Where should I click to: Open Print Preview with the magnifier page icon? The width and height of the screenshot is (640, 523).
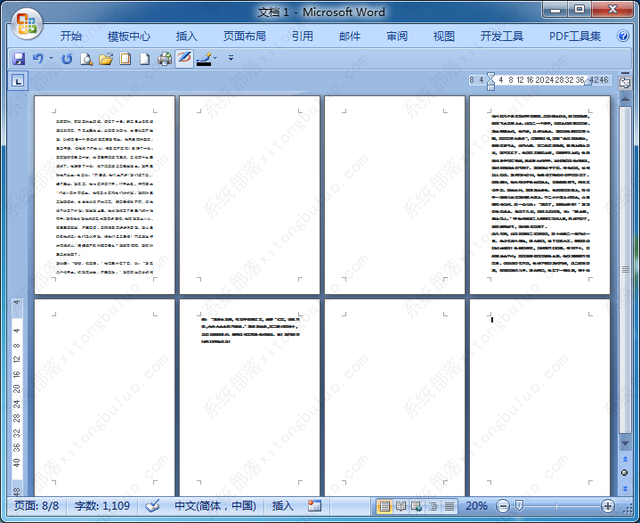[x=86, y=59]
